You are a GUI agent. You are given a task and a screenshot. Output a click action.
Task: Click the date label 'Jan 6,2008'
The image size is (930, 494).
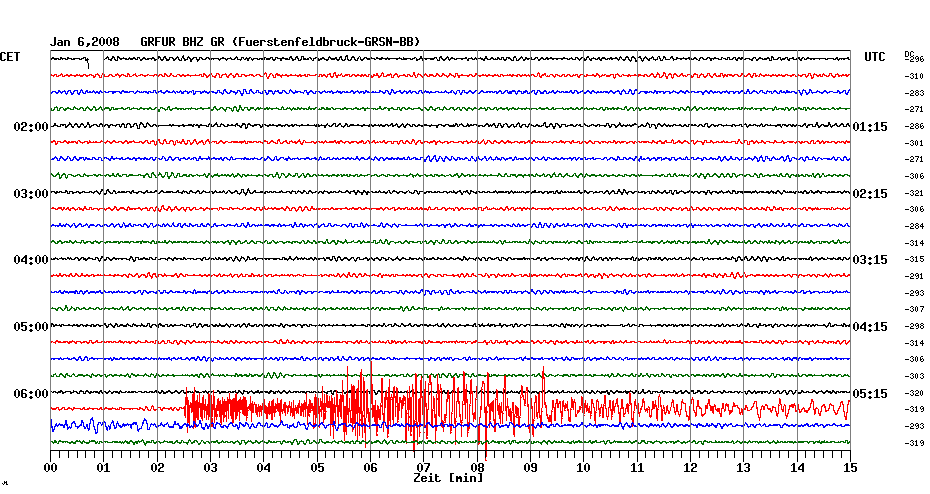[x=84, y=42]
